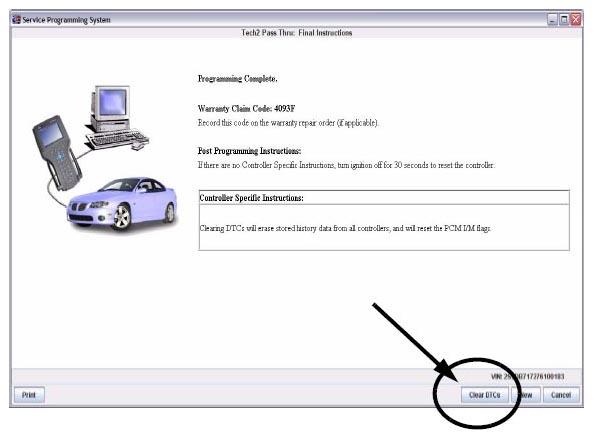Click the Print button
Image resolution: width=593 pixels, height=439 pixels.
point(29,395)
